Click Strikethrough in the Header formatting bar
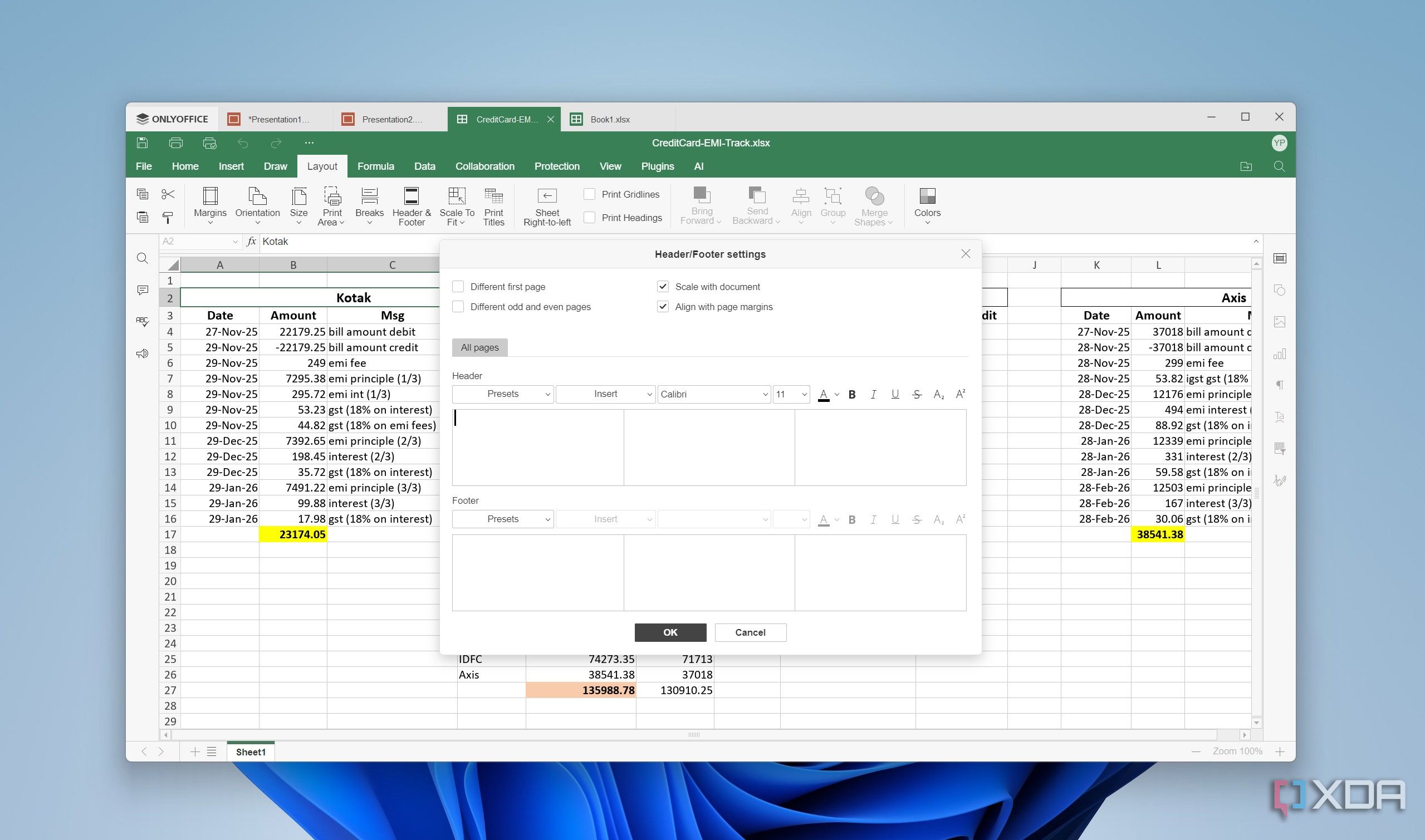Image resolution: width=1425 pixels, height=840 pixels. (917, 395)
